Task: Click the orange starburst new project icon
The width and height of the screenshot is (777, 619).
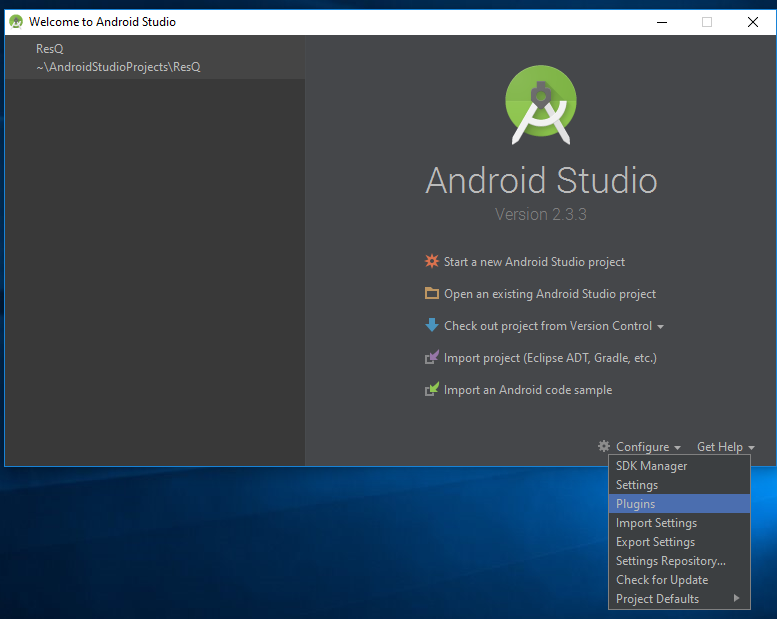Action: click(432, 261)
